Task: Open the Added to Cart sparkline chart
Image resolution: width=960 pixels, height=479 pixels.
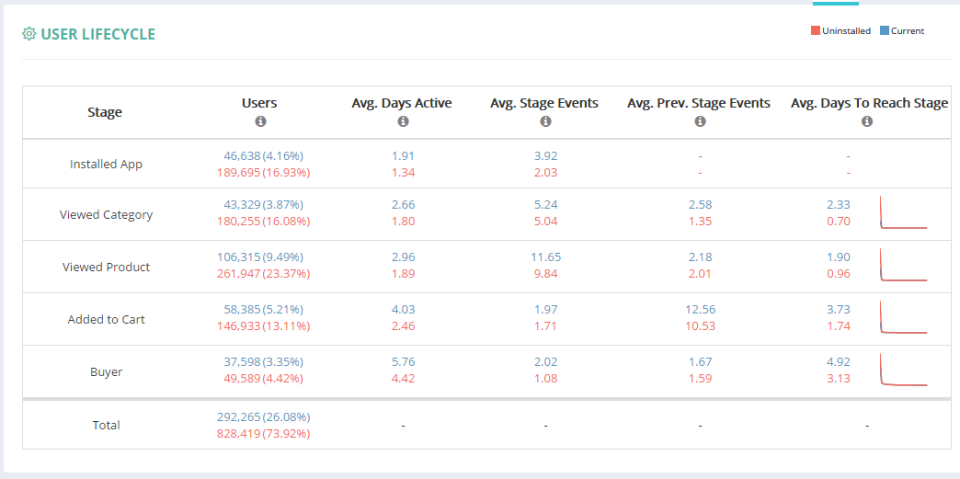Action: coord(904,318)
